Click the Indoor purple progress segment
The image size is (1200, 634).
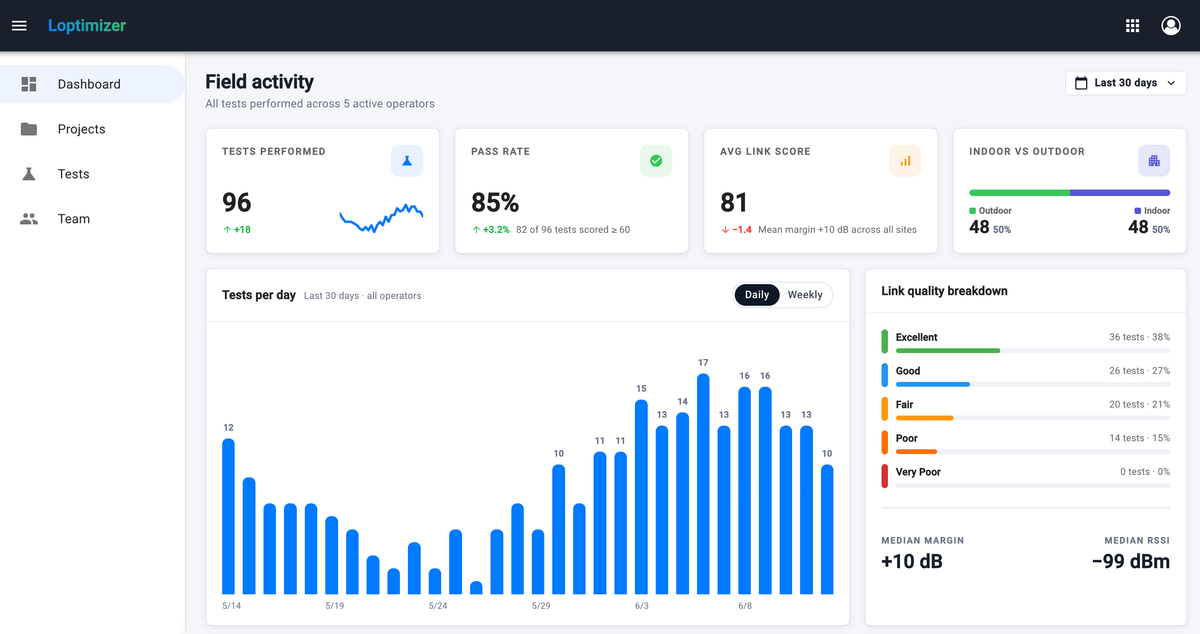pos(1120,192)
